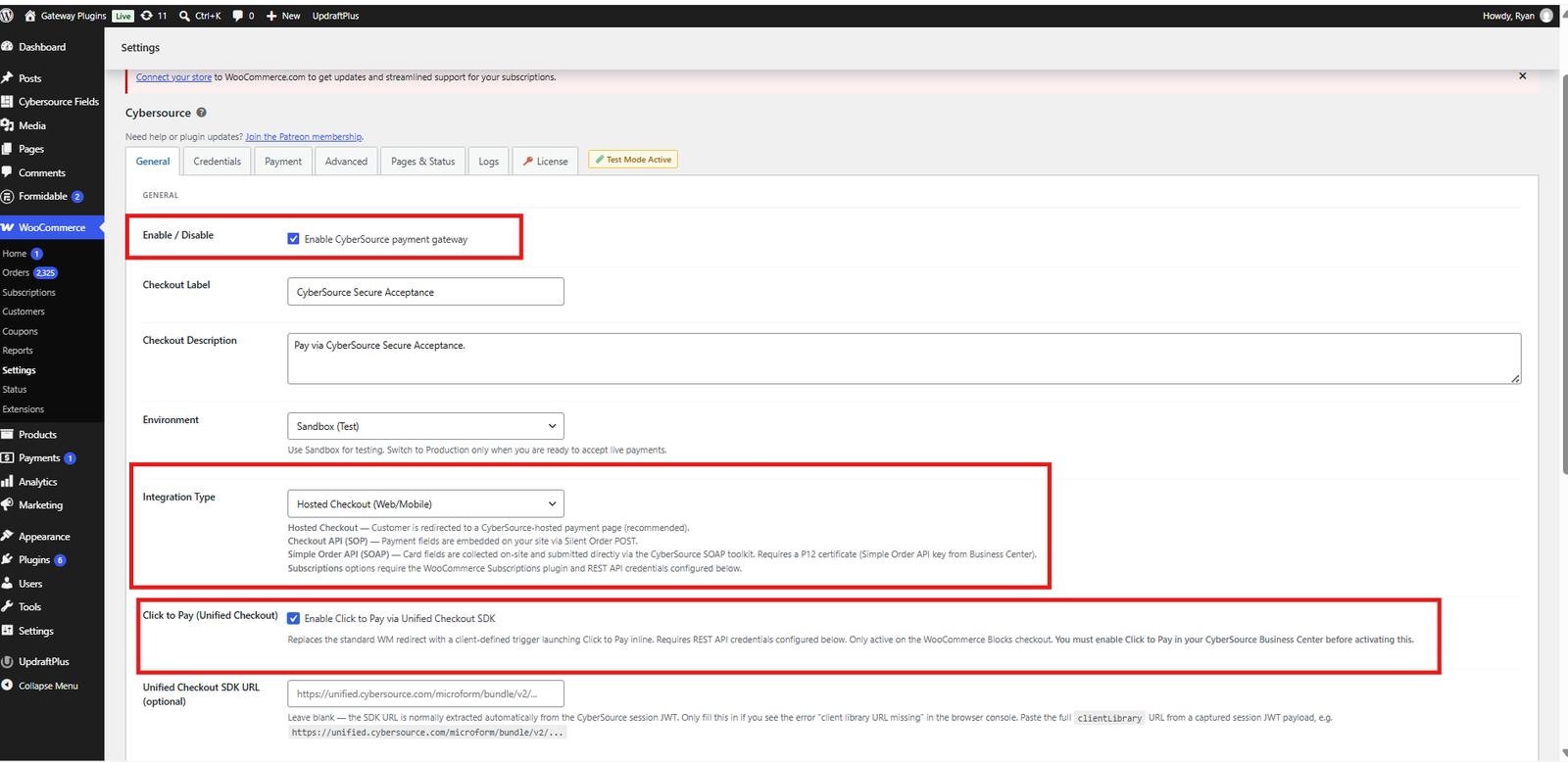Screen dimensions: 1568x762
Task: Switch to the General tab
Action: click(153, 162)
